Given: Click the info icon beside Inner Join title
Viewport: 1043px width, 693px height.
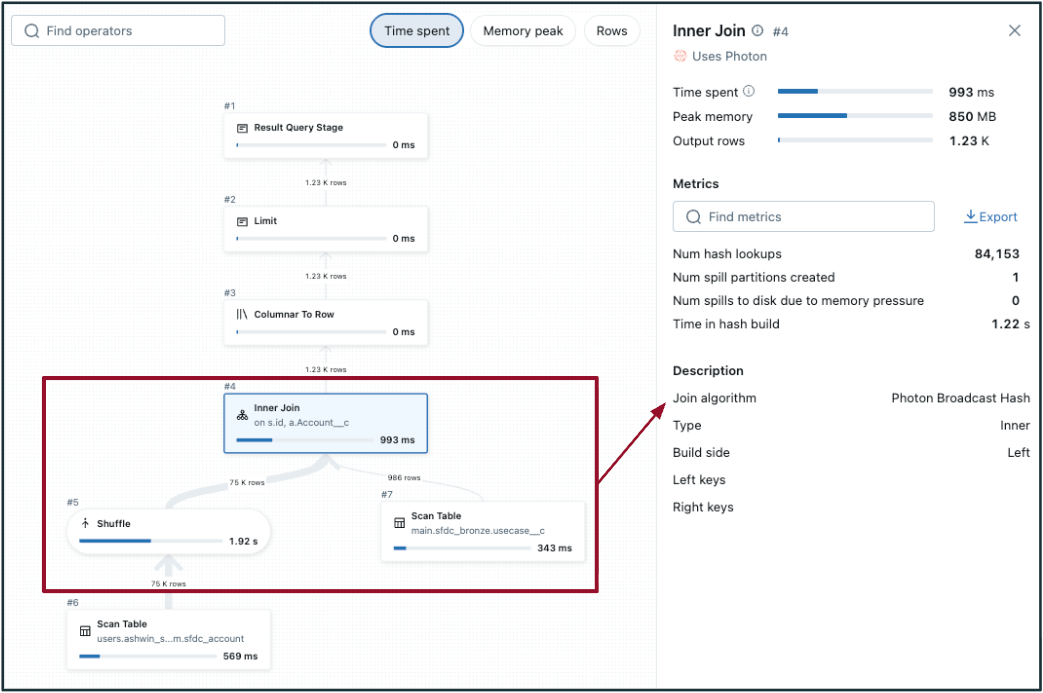Looking at the screenshot, I should tap(757, 31).
